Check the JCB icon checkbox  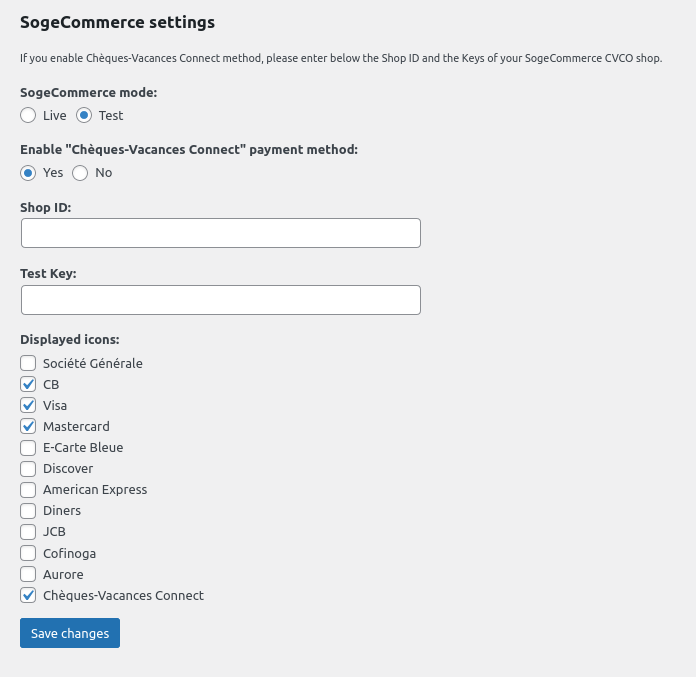(x=28, y=531)
